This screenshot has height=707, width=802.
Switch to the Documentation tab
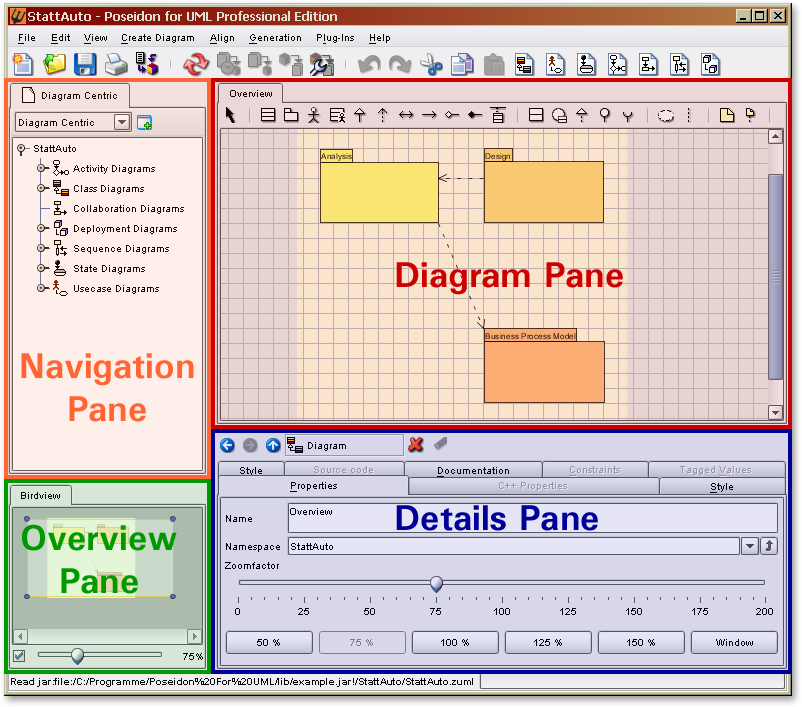tap(473, 470)
